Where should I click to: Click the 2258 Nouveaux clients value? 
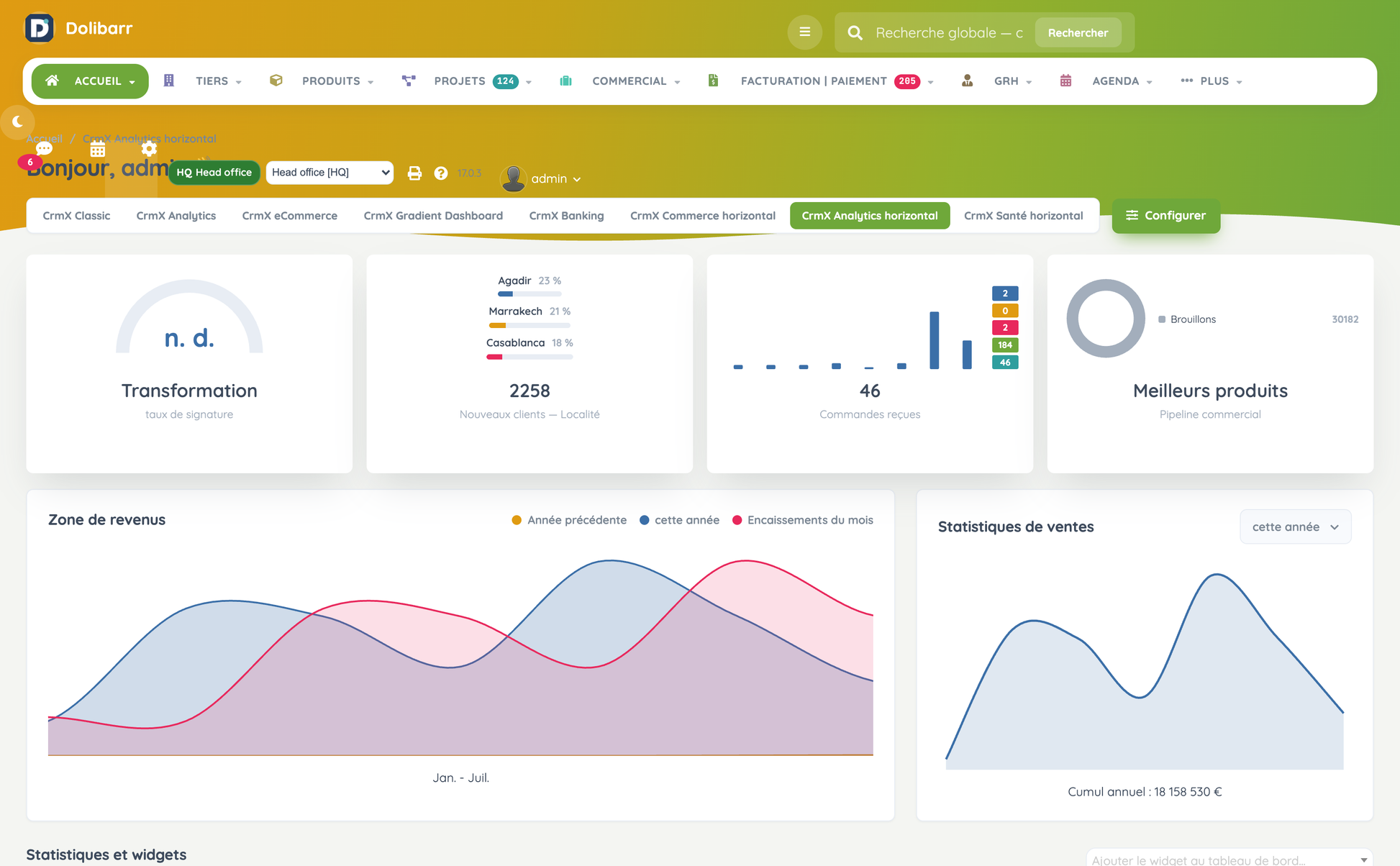click(529, 391)
